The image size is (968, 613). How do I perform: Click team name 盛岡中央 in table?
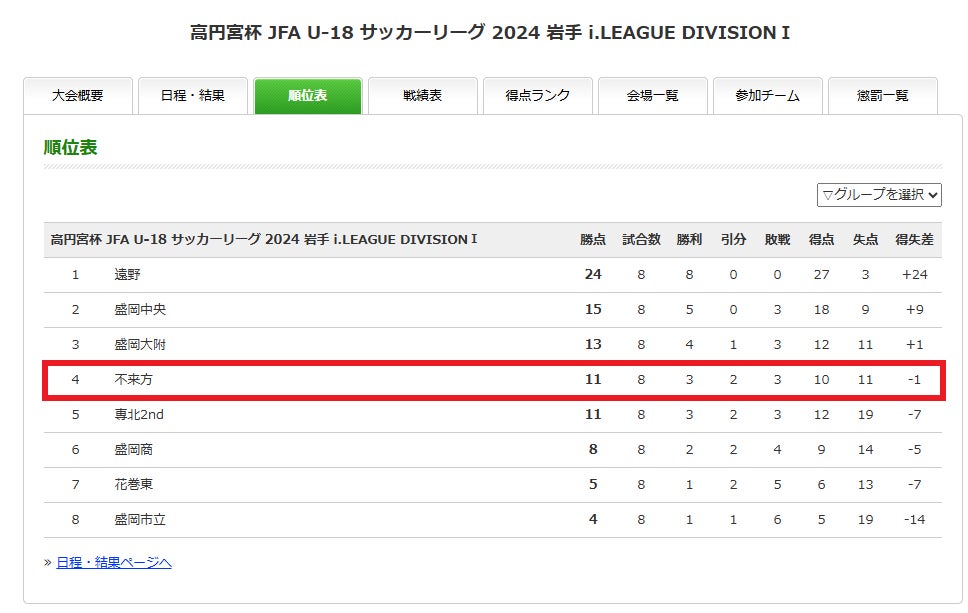point(140,310)
